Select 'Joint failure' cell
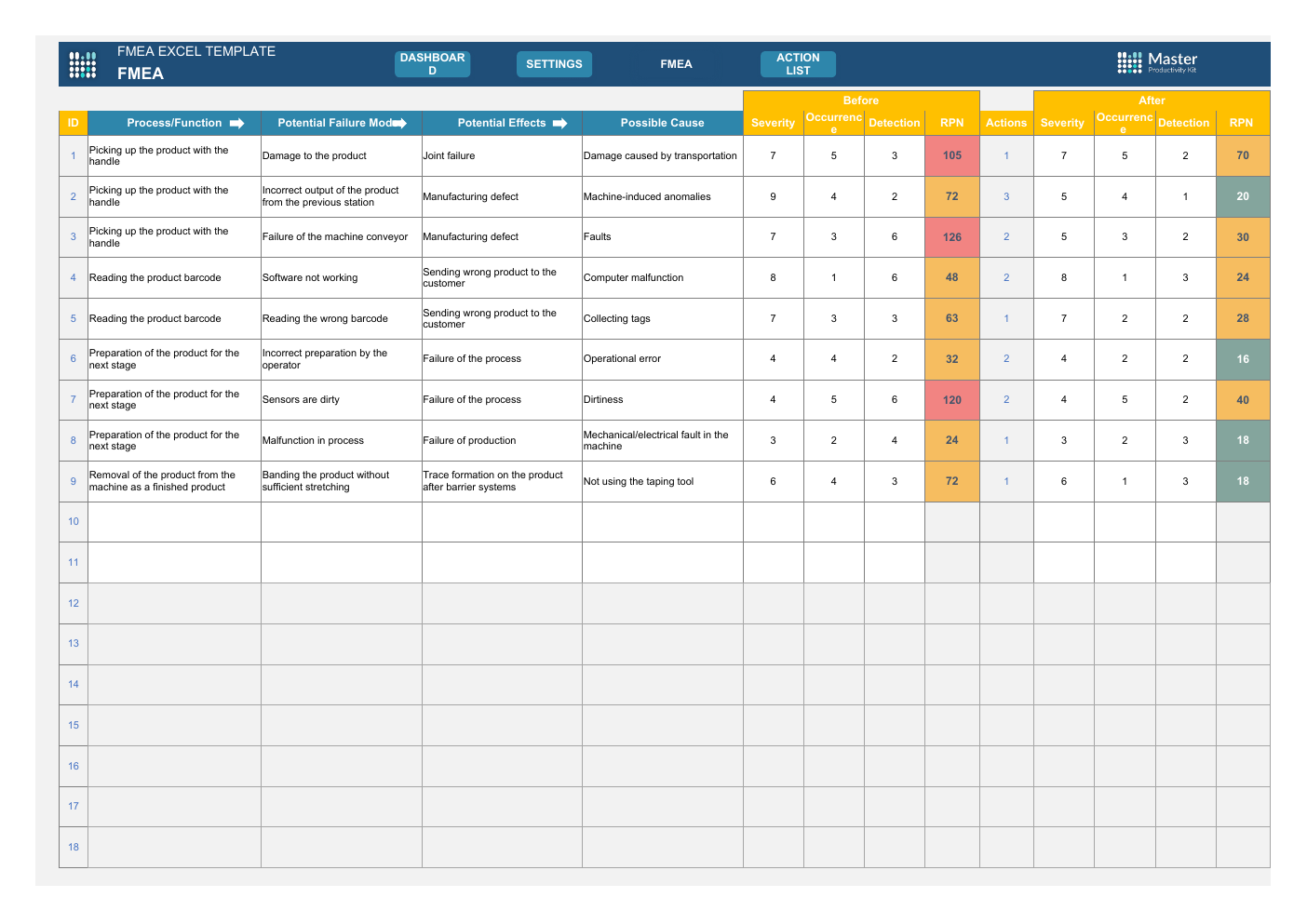Image resolution: width=1307 pixels, height=924 pixels. (502, 155)
